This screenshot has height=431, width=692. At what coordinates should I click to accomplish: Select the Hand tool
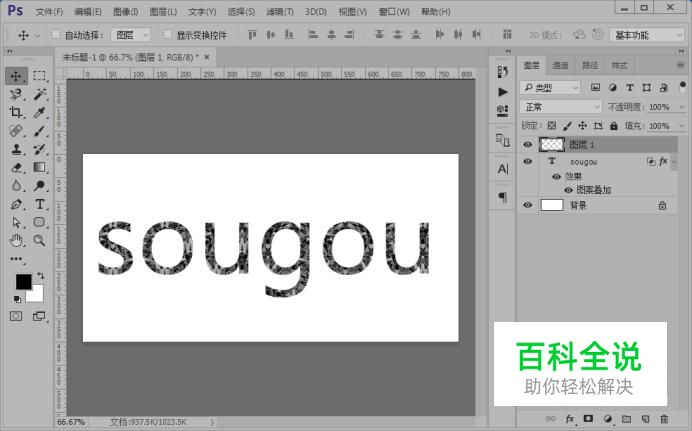[16, 240]
